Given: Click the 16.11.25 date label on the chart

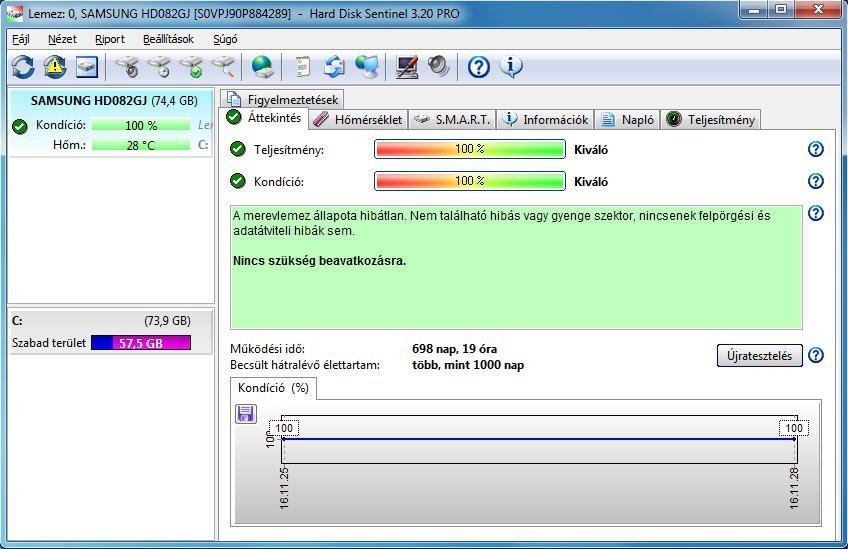Looking at the screenshot, I should coord(284,488).
